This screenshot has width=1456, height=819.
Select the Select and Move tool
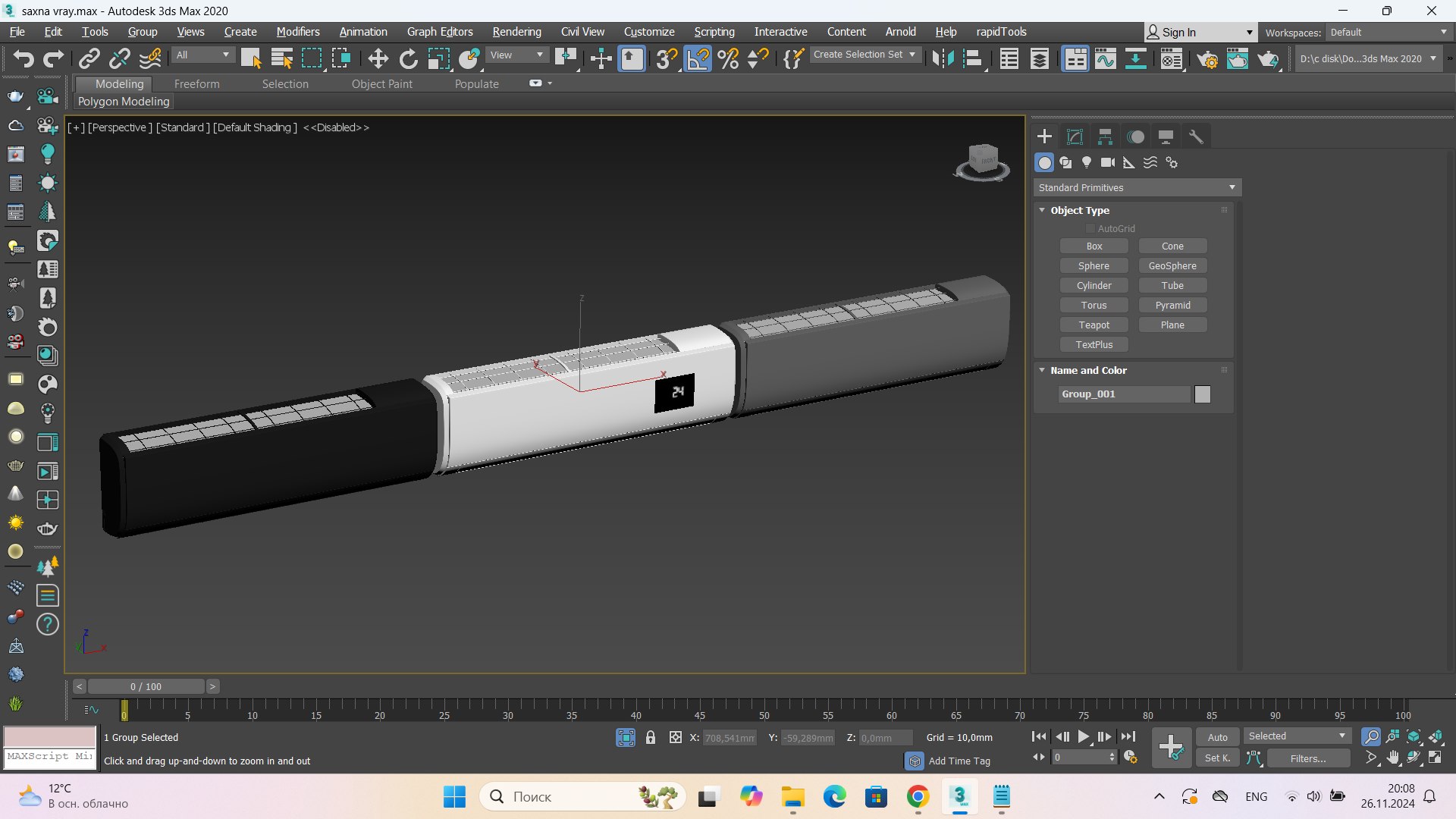pyautogui.click(x=378, y=58)
